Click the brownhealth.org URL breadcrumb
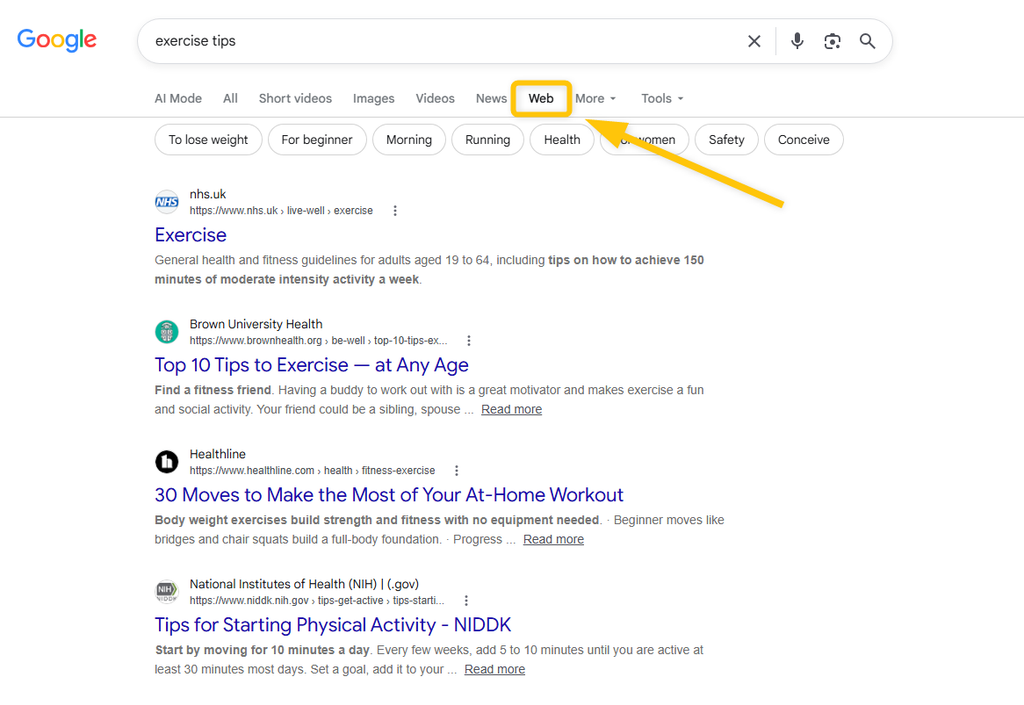This screenshot has height=705, width=1024. tap(318, 341)
